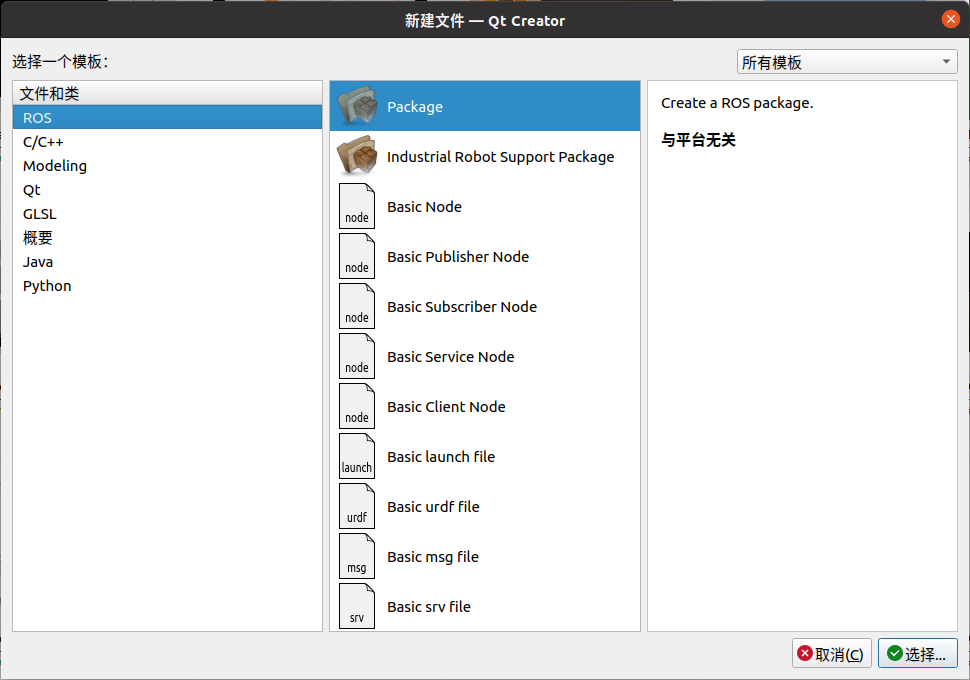Image resolution: width=970 pixels, height=680 pixels.
Task: Choose the Basic srv file label
Action: (429, 607)
